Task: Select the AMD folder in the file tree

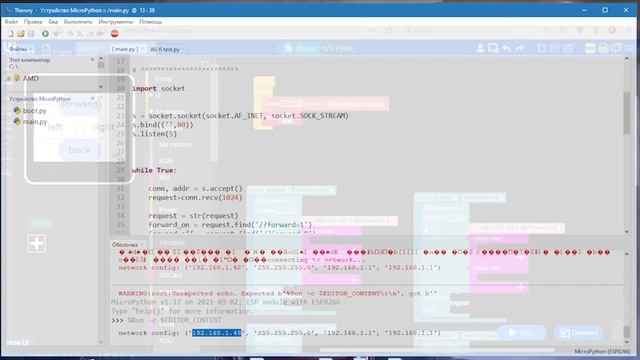Action: [x=31, y=78]
